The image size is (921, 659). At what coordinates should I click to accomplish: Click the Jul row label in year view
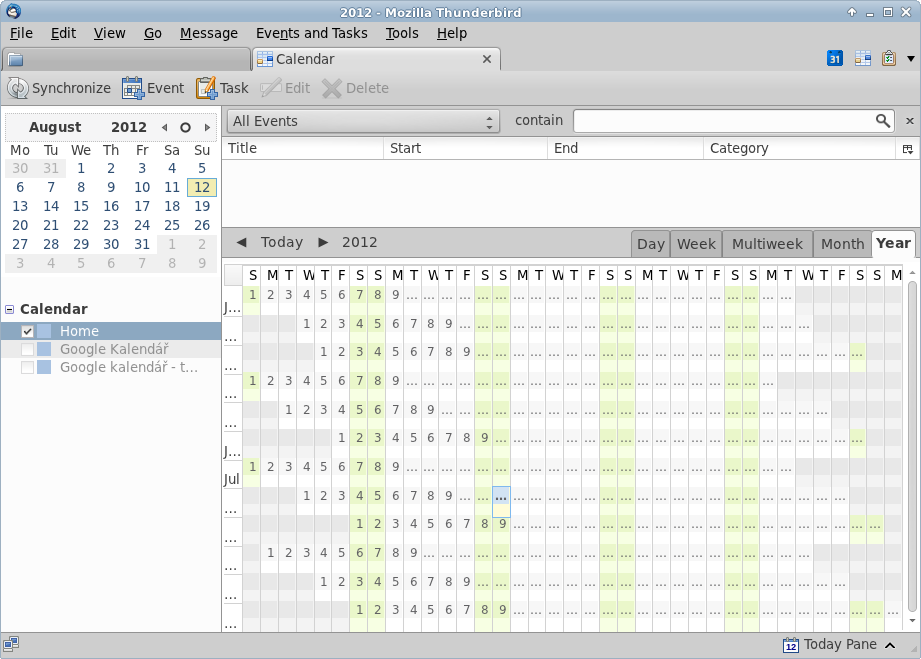[231, 480]
